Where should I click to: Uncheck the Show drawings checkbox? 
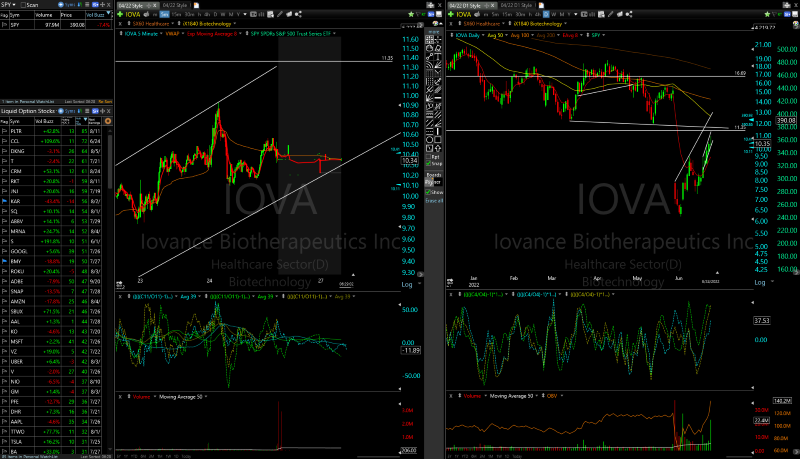click(429, 192)
